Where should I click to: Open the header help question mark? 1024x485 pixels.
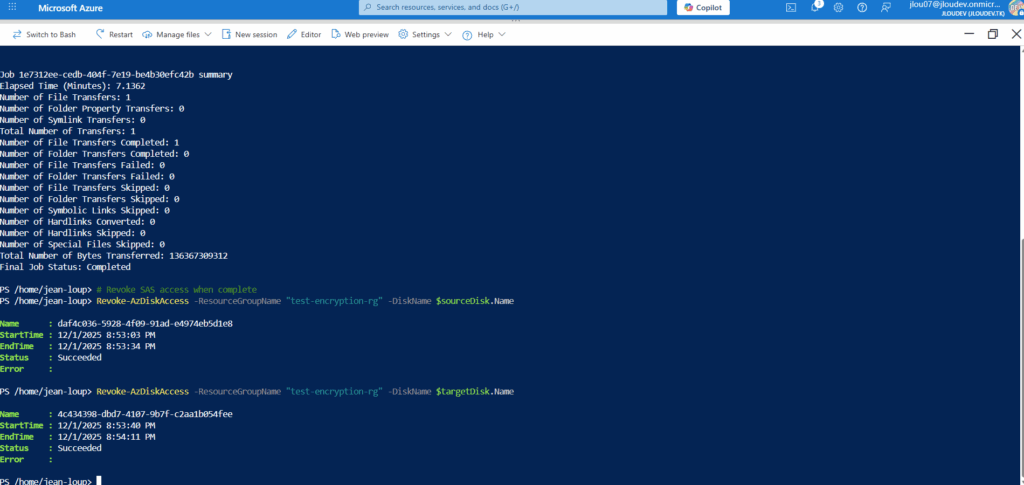pyautogui.click(x=861, y=8)
